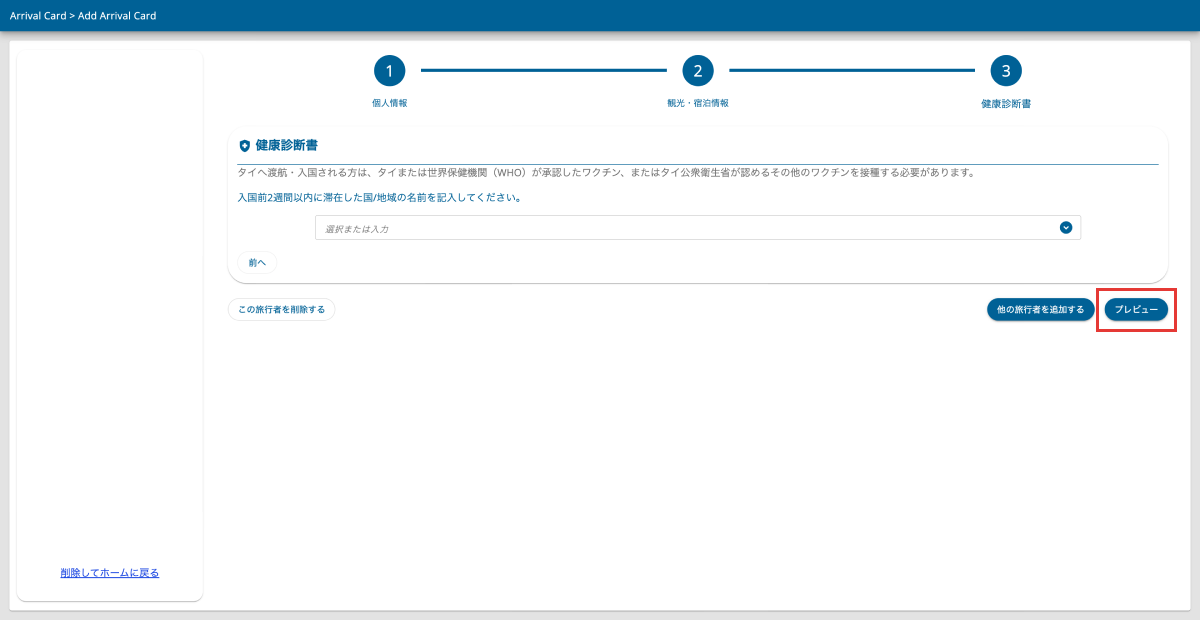The width and height of the screenshot is (1200, 620).
Task: Click step circle 3 in the progress stepper
Action: [x=1006, y=70]
